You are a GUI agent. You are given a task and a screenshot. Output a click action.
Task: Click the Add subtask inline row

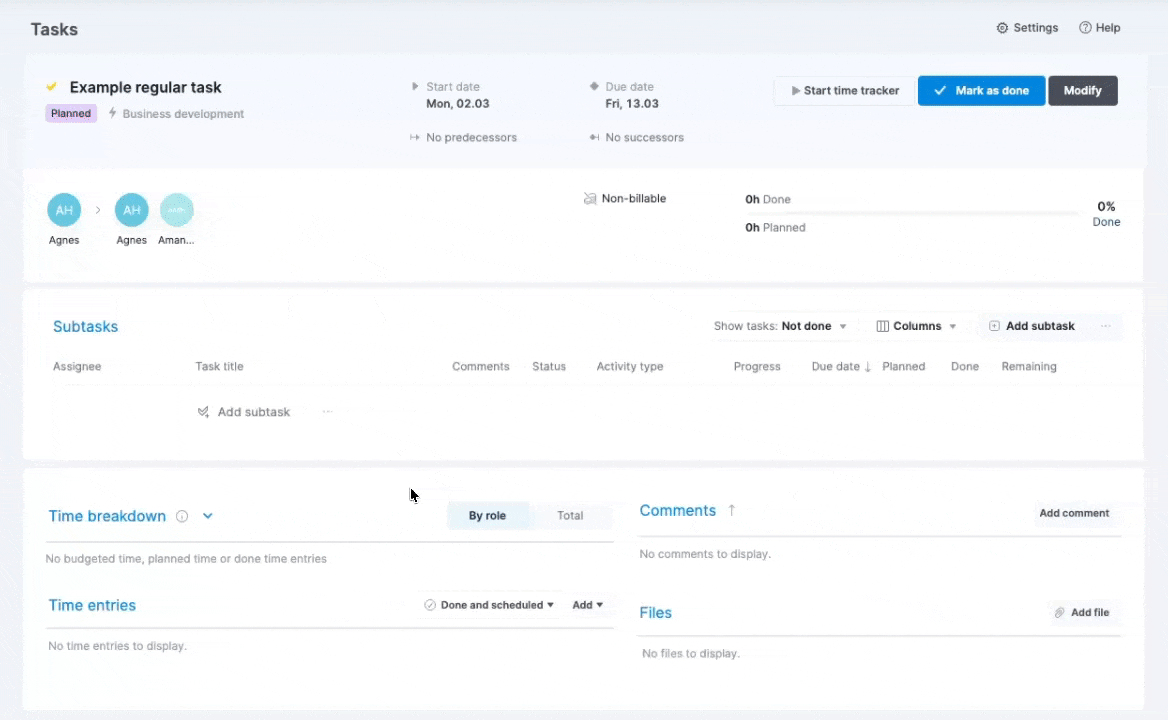tap(244, 412)
